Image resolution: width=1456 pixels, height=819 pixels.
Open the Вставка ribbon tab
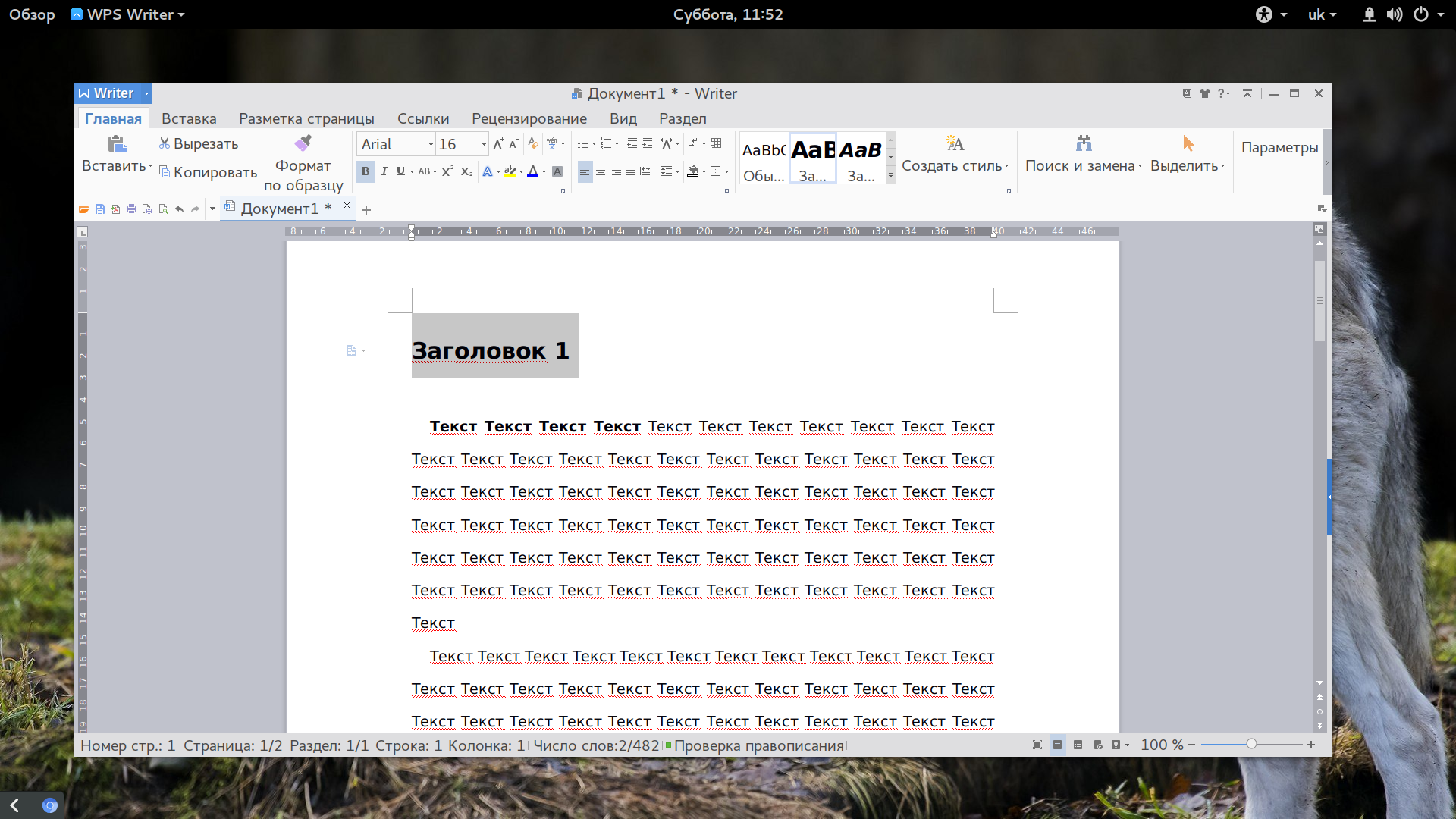pyautogui.click(x=189, y=118)
